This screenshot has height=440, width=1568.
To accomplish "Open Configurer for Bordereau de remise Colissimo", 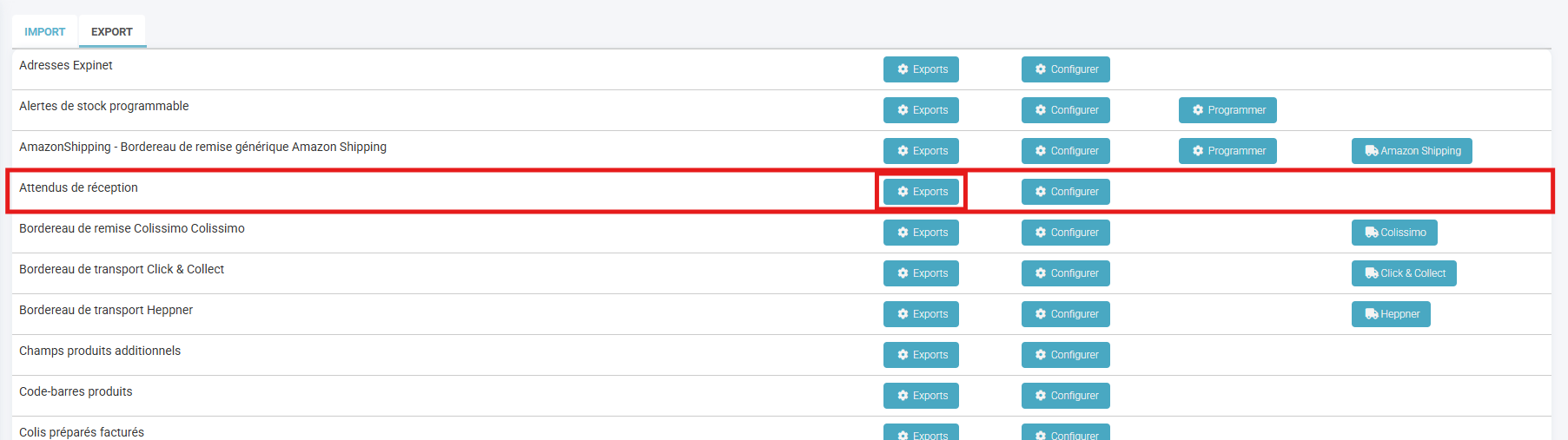I will (x=1065, y=233).
